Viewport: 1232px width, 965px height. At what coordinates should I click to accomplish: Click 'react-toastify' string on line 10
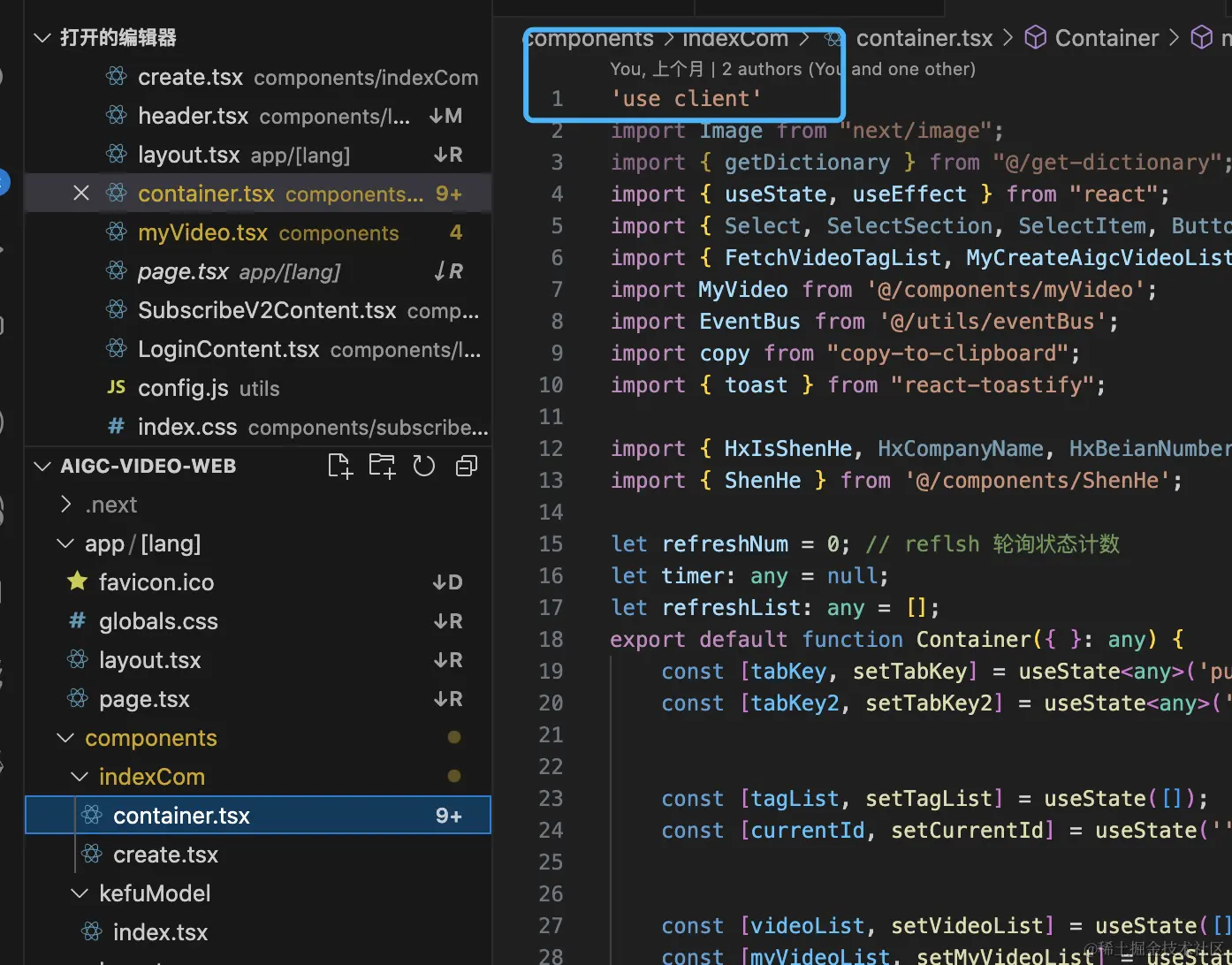coord(992,384)
